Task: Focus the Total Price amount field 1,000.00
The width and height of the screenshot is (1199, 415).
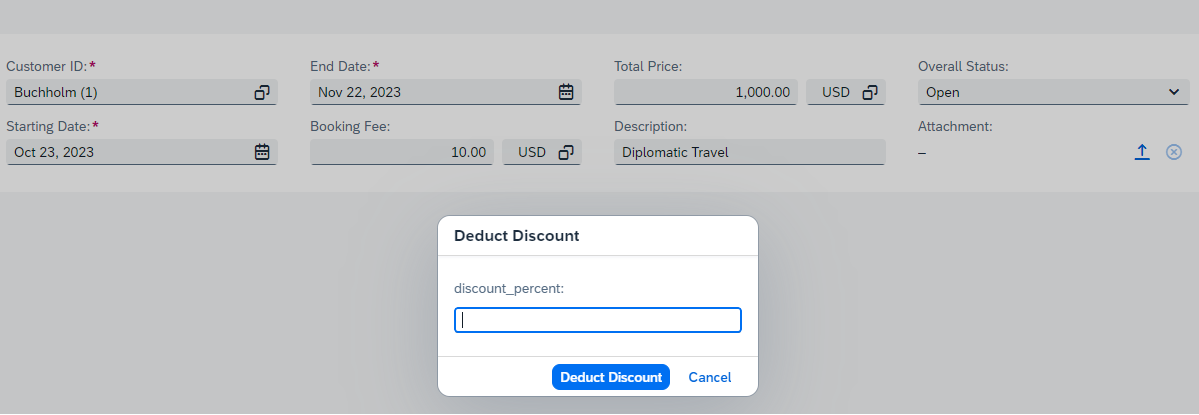Action: 706,92
